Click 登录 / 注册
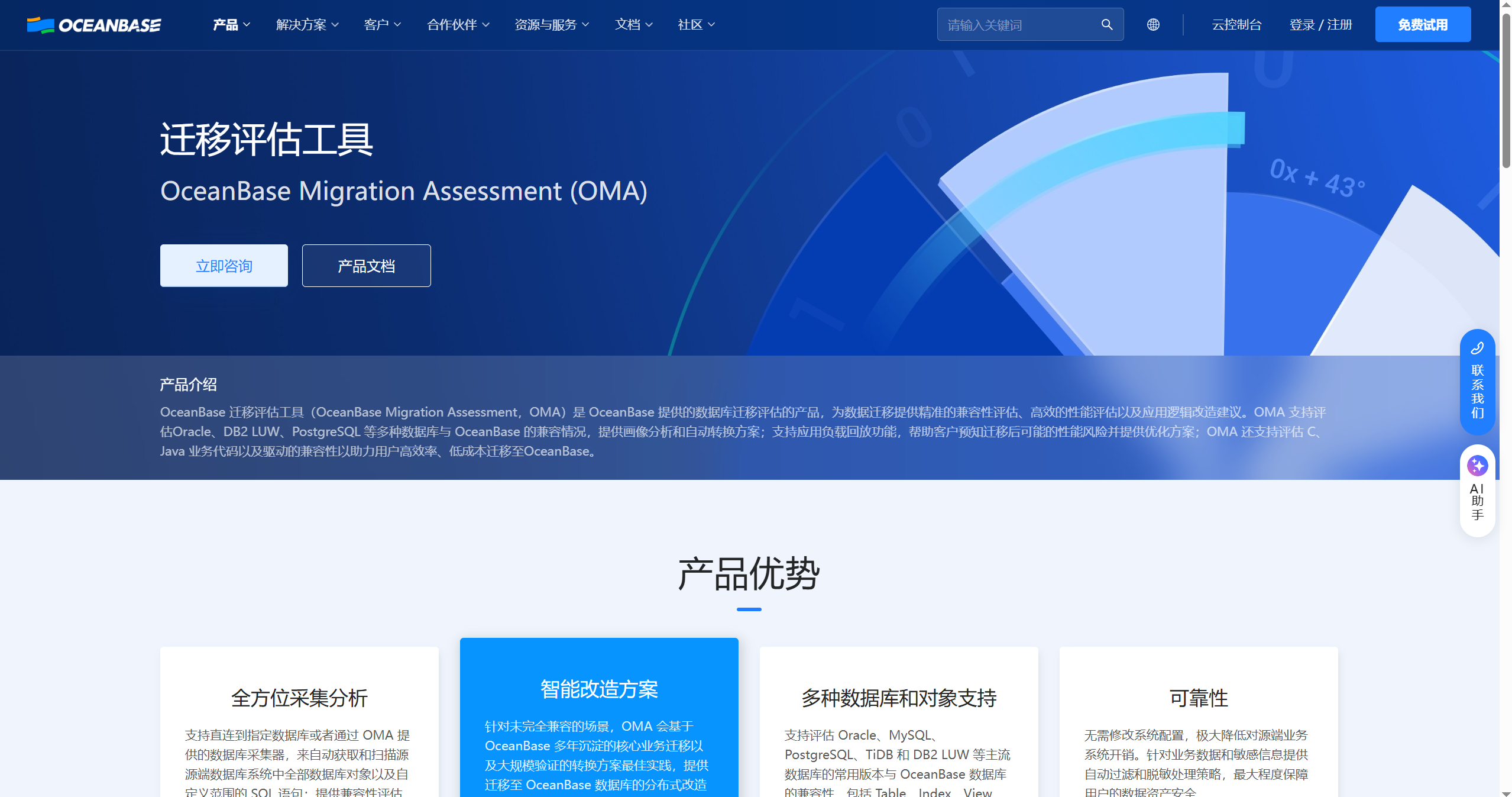Screen dimensions: 1512x797 (1321, 24)
